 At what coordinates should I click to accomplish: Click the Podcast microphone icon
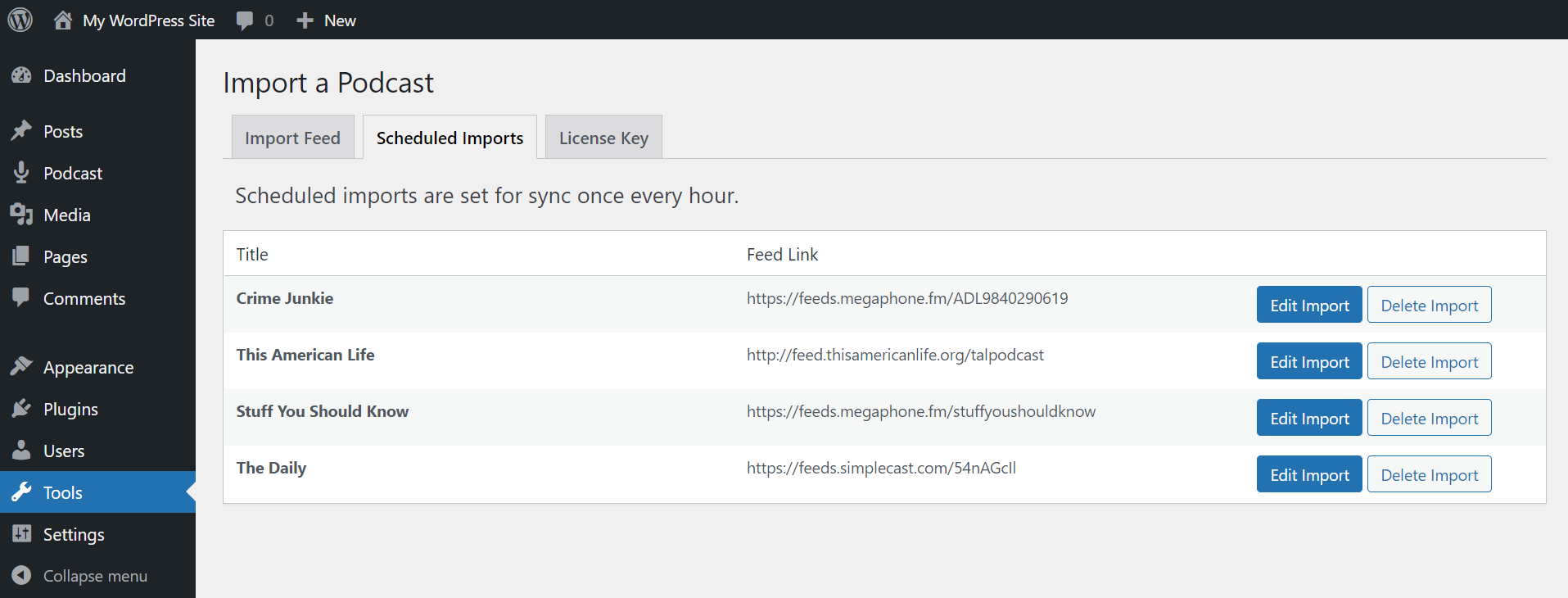pyautogui.click(x=21, y=173)
